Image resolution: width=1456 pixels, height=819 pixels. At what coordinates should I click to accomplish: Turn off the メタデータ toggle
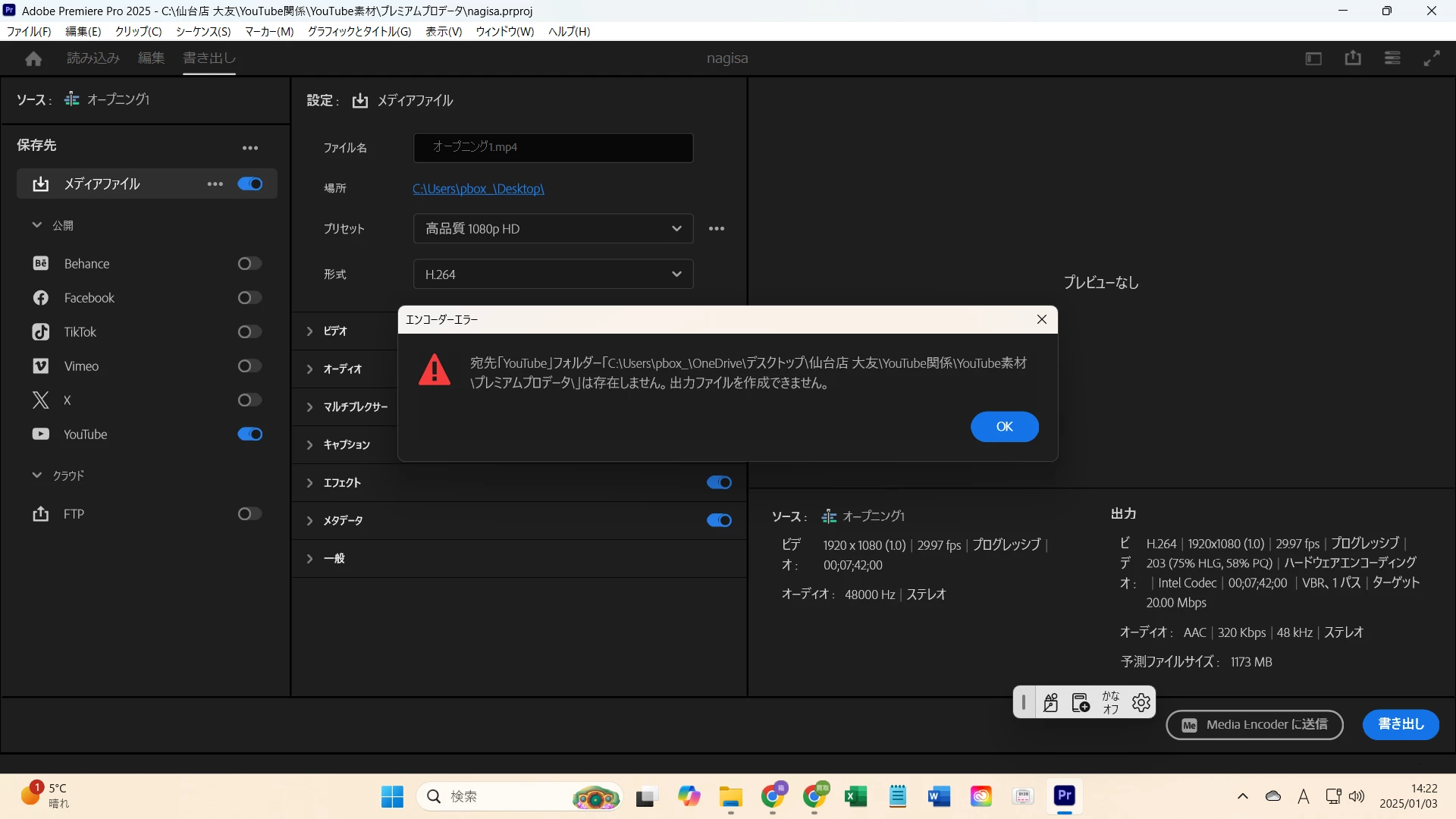pyautogui.click(x=719, y=521)
